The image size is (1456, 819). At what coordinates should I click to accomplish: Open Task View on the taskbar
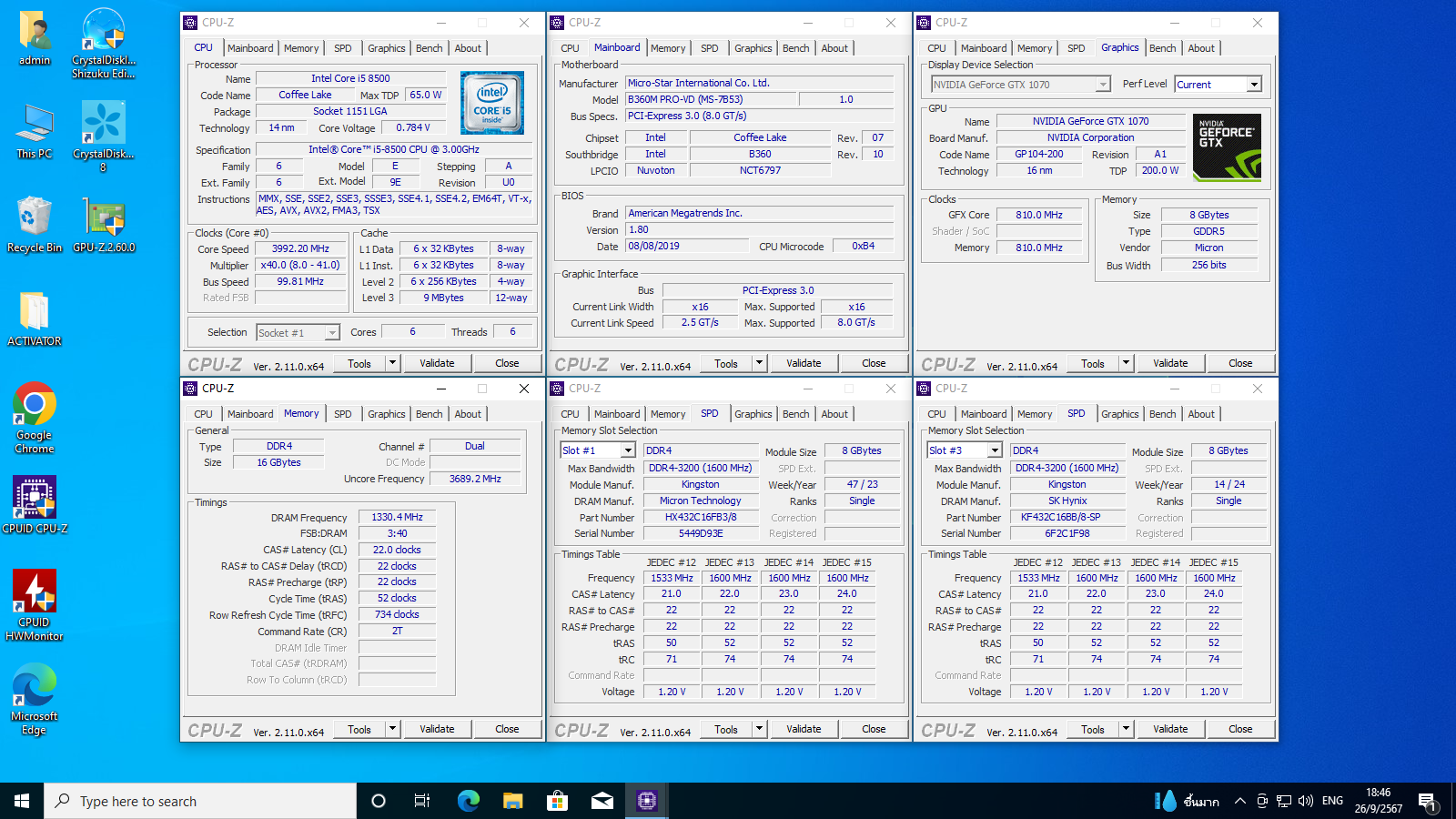tap(422, 801)
